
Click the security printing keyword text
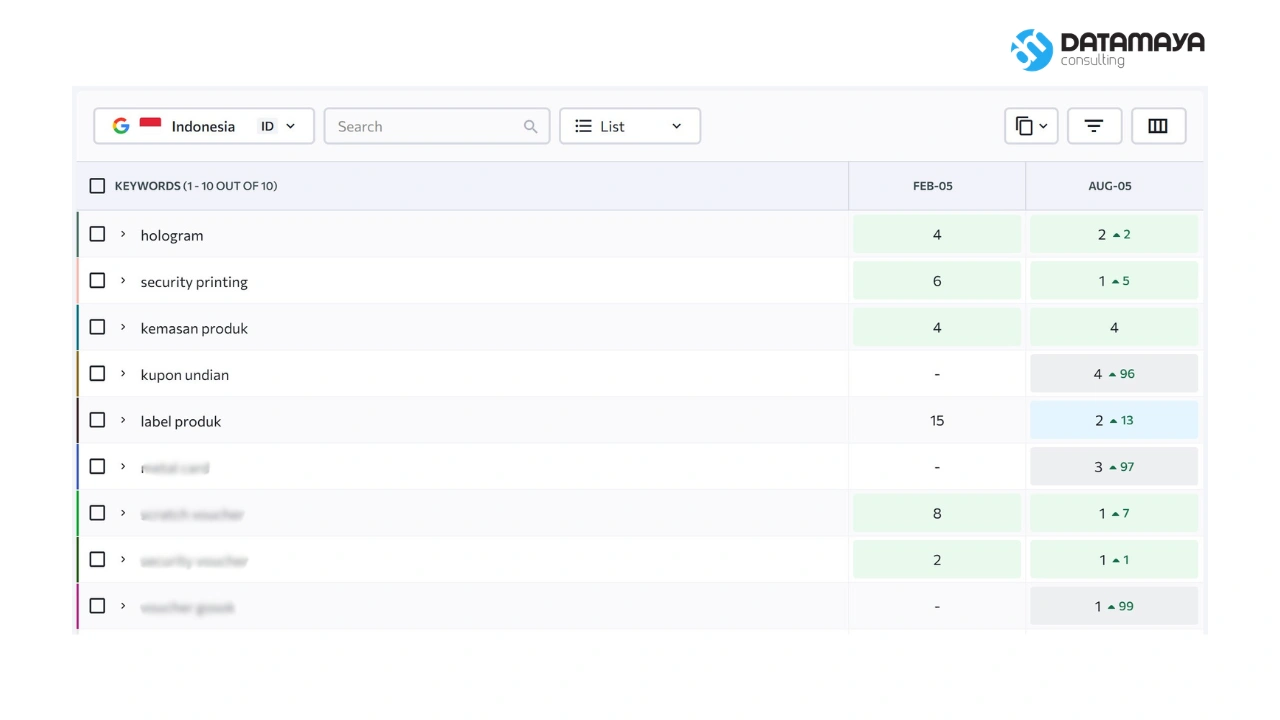tap(194, 282)
